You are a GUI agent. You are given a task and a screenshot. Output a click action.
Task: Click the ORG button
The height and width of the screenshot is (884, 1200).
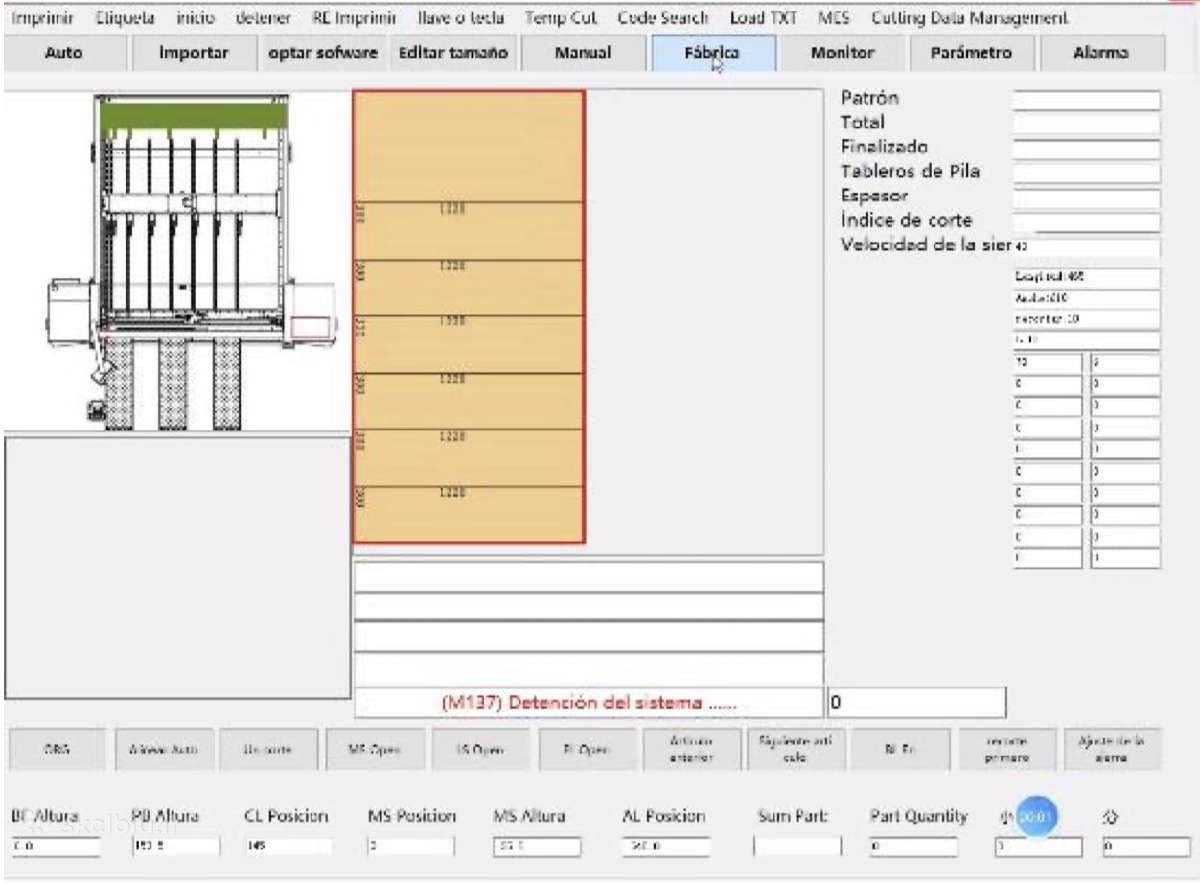click(x=57, y=749)
